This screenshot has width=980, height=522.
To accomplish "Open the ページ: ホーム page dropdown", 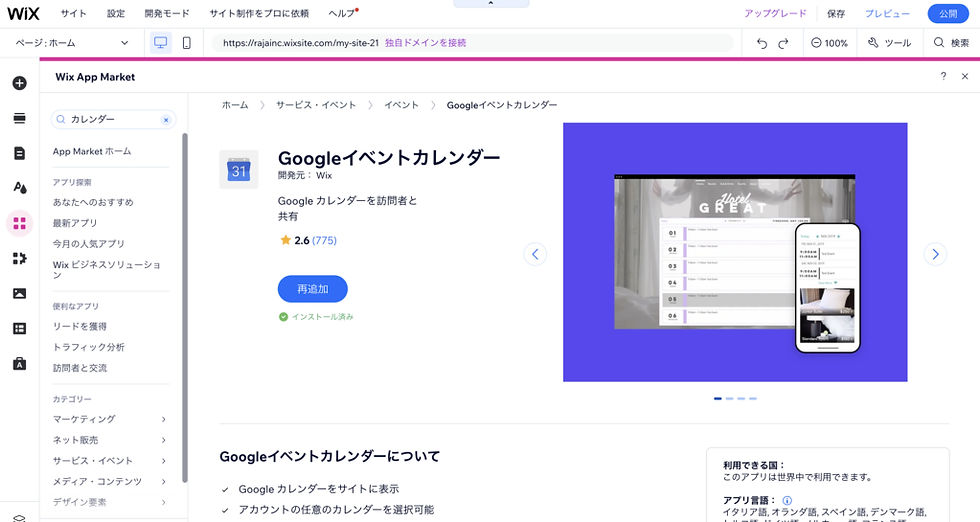I will pos(71,43).
